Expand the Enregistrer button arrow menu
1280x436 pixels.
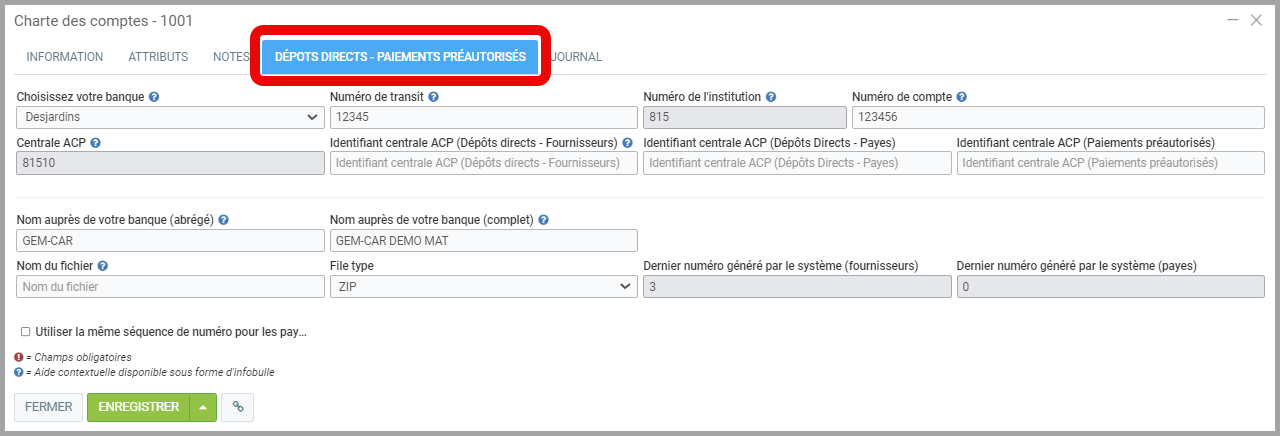203,407
